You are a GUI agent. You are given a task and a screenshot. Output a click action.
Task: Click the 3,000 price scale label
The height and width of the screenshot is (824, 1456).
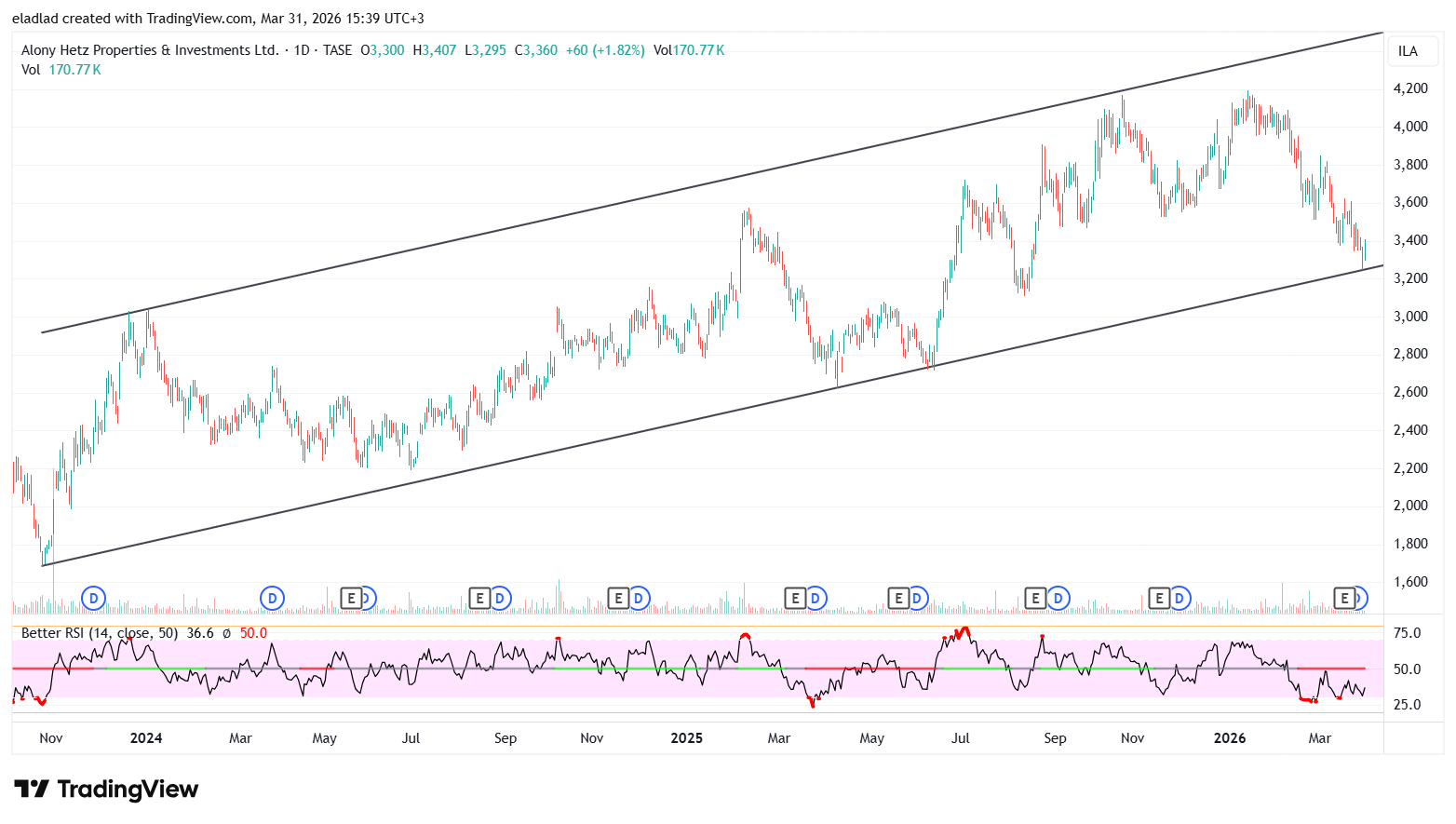pyautogui.click(x=1410, y=317)
